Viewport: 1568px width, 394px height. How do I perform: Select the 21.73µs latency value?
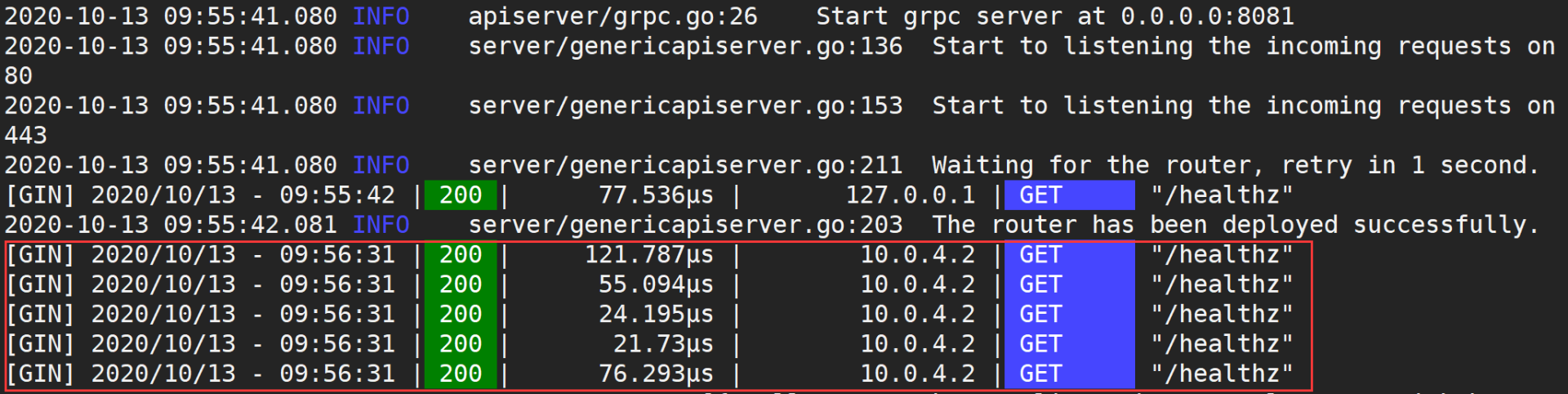coord(663,344)
